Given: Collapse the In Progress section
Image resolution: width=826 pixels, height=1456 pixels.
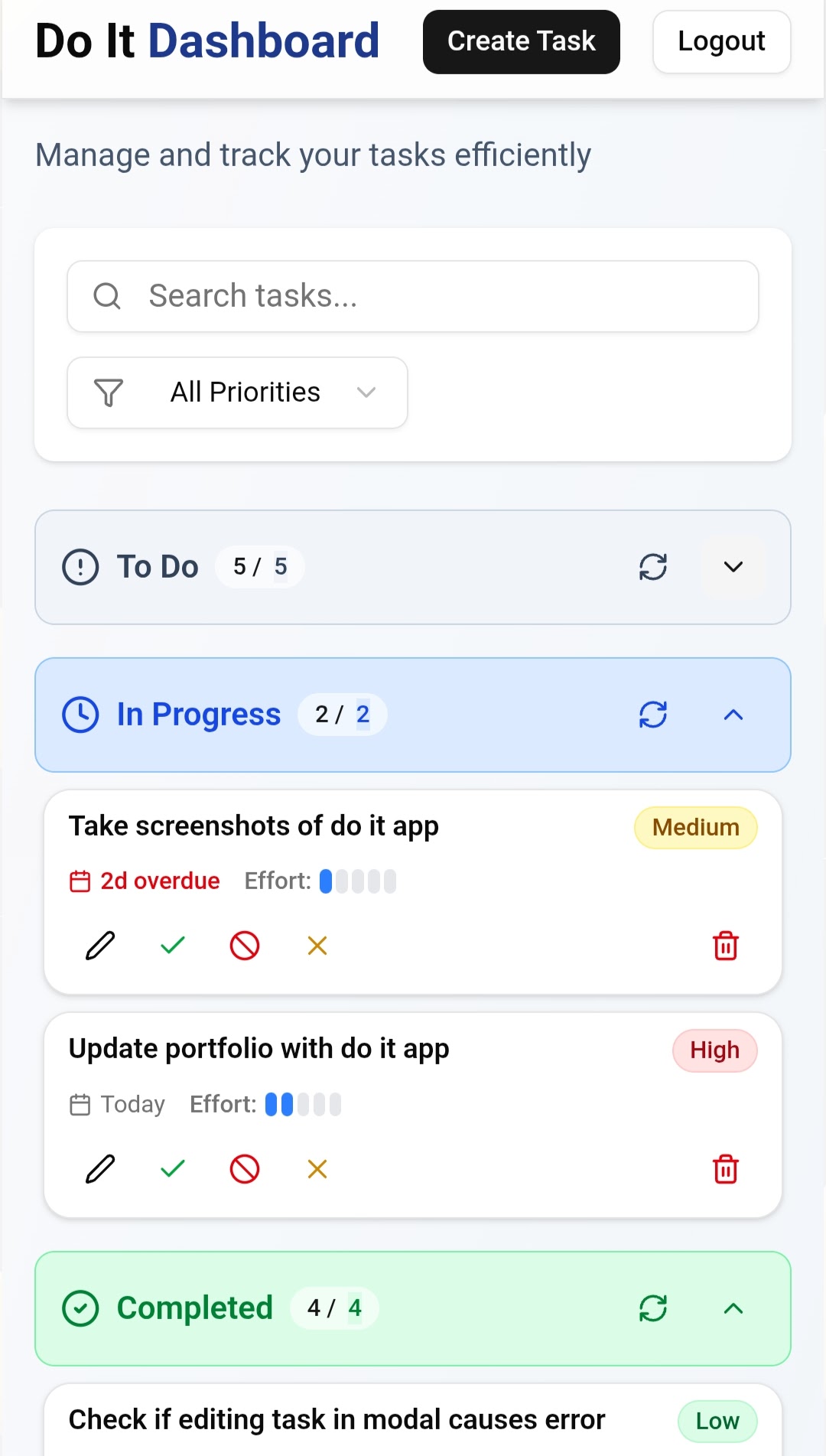Looking at the screenshot, I should tap(733, 715).
